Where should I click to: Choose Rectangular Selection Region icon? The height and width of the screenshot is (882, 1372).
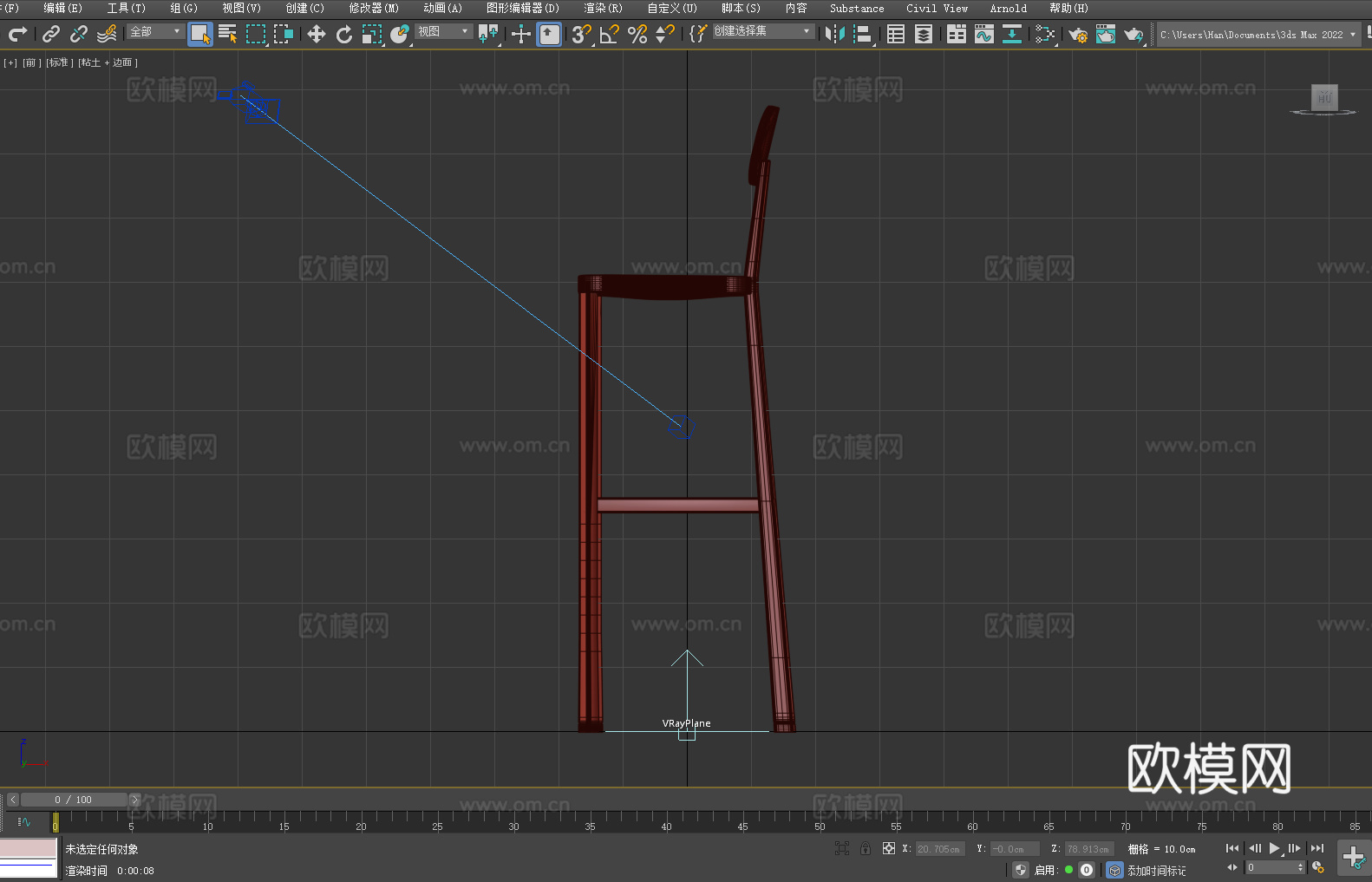(256, 34)
